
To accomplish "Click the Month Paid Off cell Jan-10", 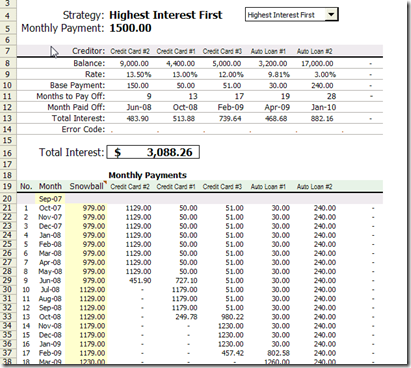I will coord(323,108).
